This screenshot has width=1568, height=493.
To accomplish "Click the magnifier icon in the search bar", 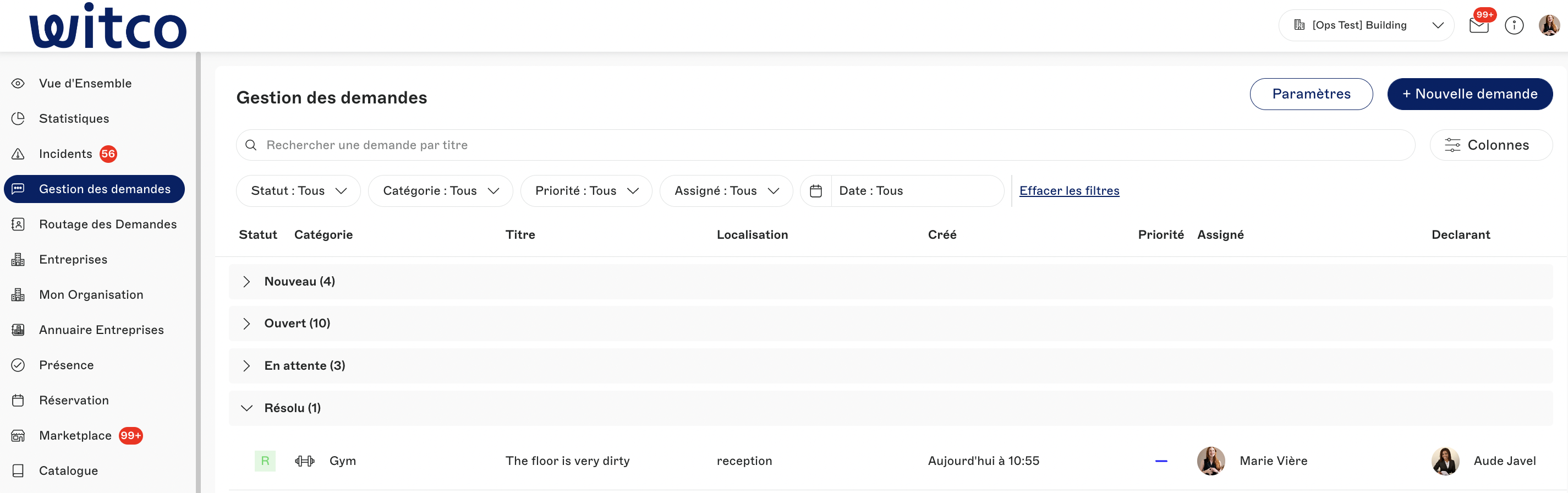I will click(x=251, y=145).
